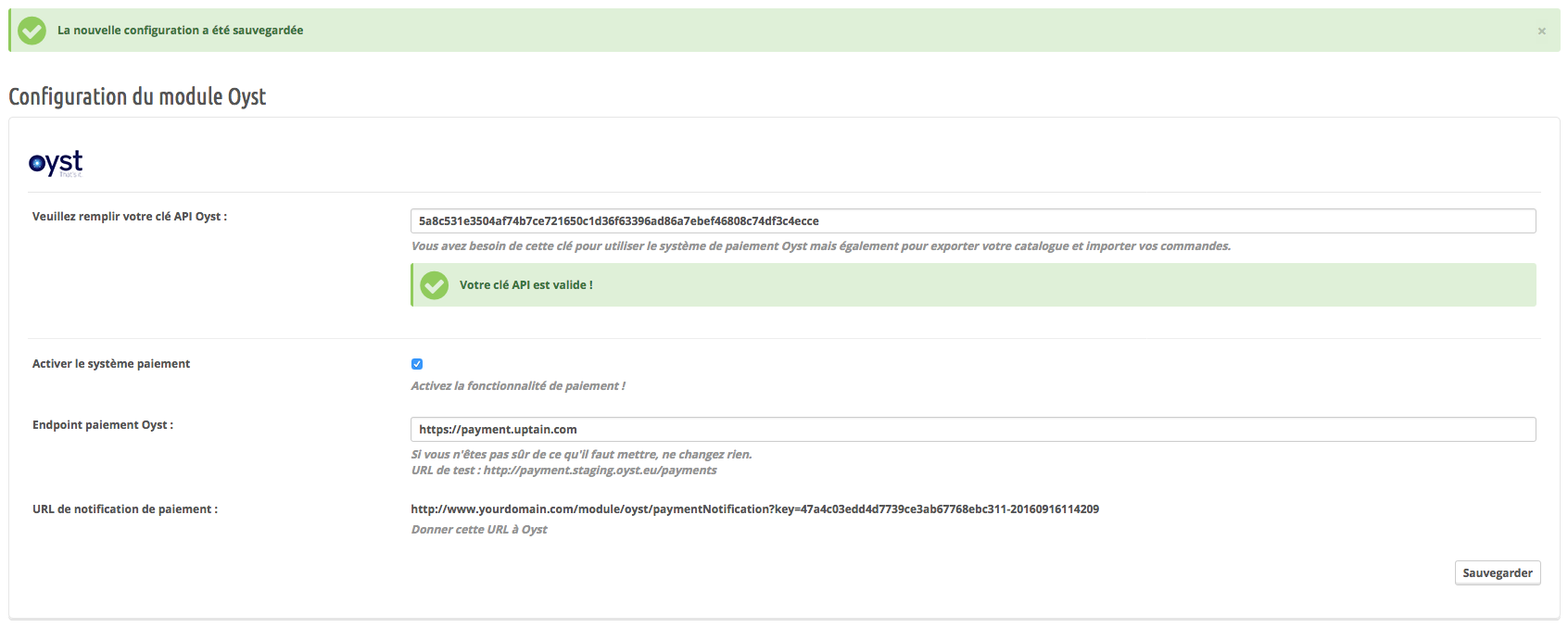Select the payment notification URL text

755,509
